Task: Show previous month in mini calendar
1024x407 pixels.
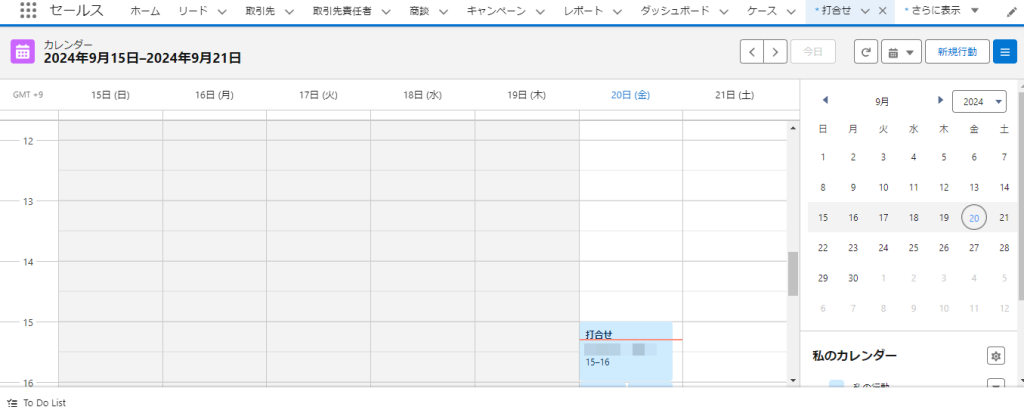Action: click(825, 101)
